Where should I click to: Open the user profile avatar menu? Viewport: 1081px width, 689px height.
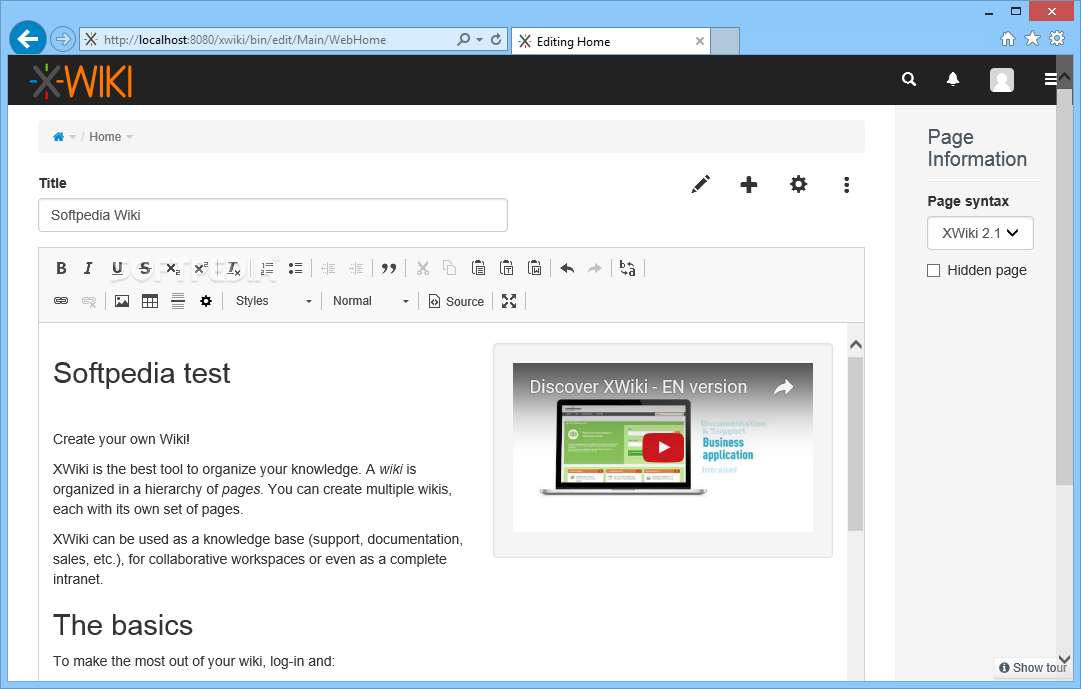[1002, 80]
